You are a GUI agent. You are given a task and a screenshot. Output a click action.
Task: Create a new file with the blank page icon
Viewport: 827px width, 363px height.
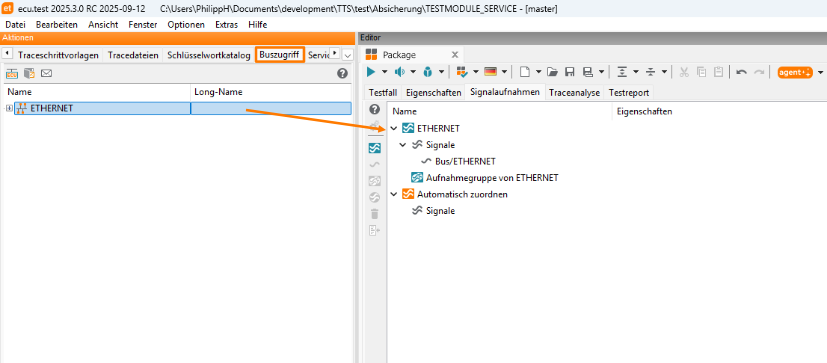click(x=524, y=72)
